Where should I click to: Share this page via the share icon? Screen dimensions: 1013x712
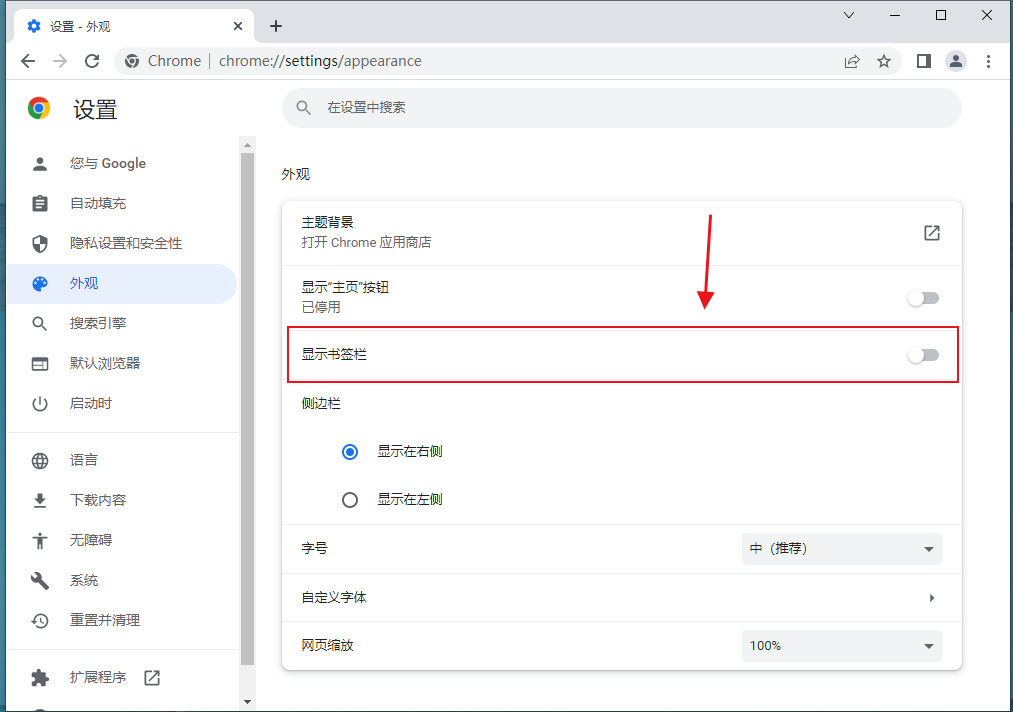click(x=852, y=61)
